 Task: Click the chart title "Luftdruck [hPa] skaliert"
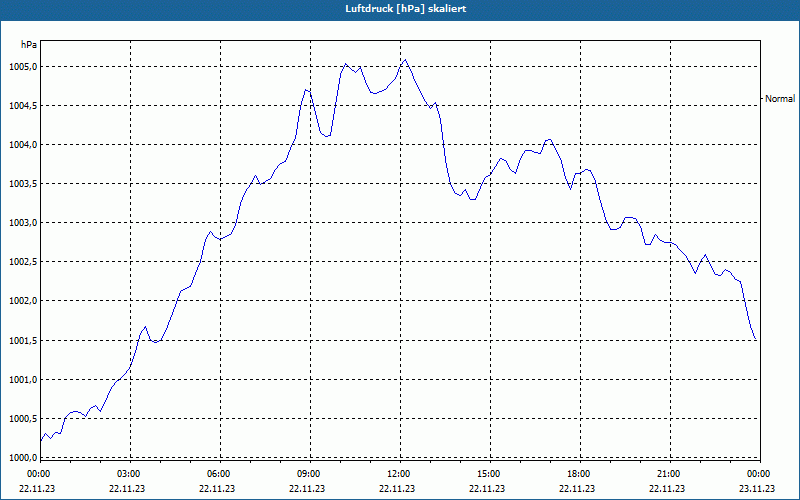406,9
